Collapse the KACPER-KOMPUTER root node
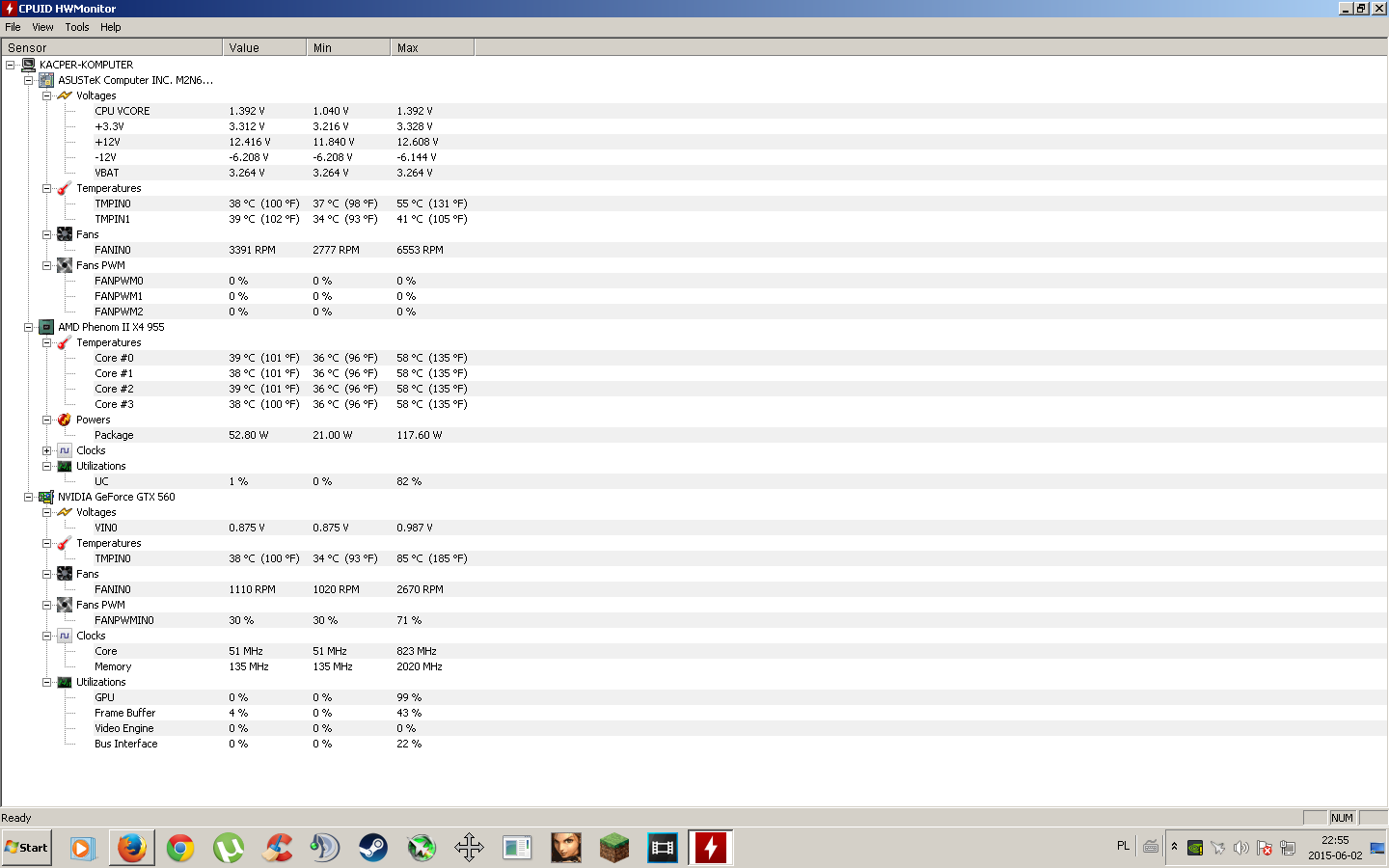This screenshot has height=868, width=1389. coord(11,65)
